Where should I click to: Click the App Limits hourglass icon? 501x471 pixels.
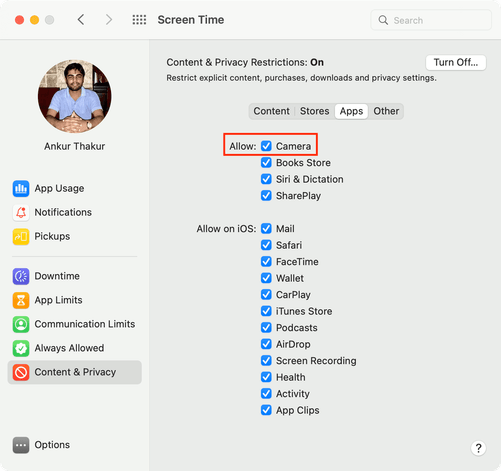[x=21, y=300]
